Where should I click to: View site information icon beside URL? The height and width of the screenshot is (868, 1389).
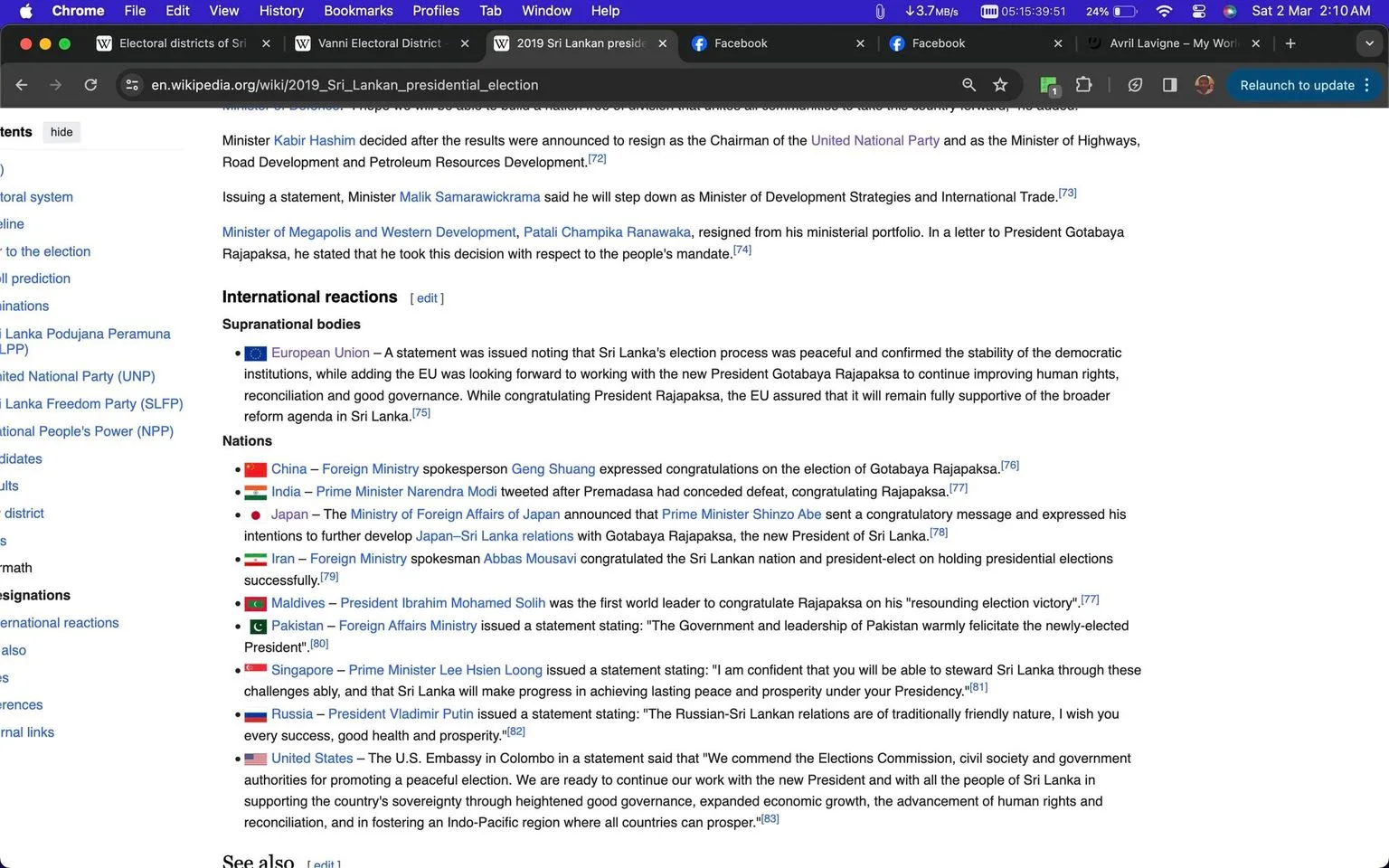[x=132, y=85]
